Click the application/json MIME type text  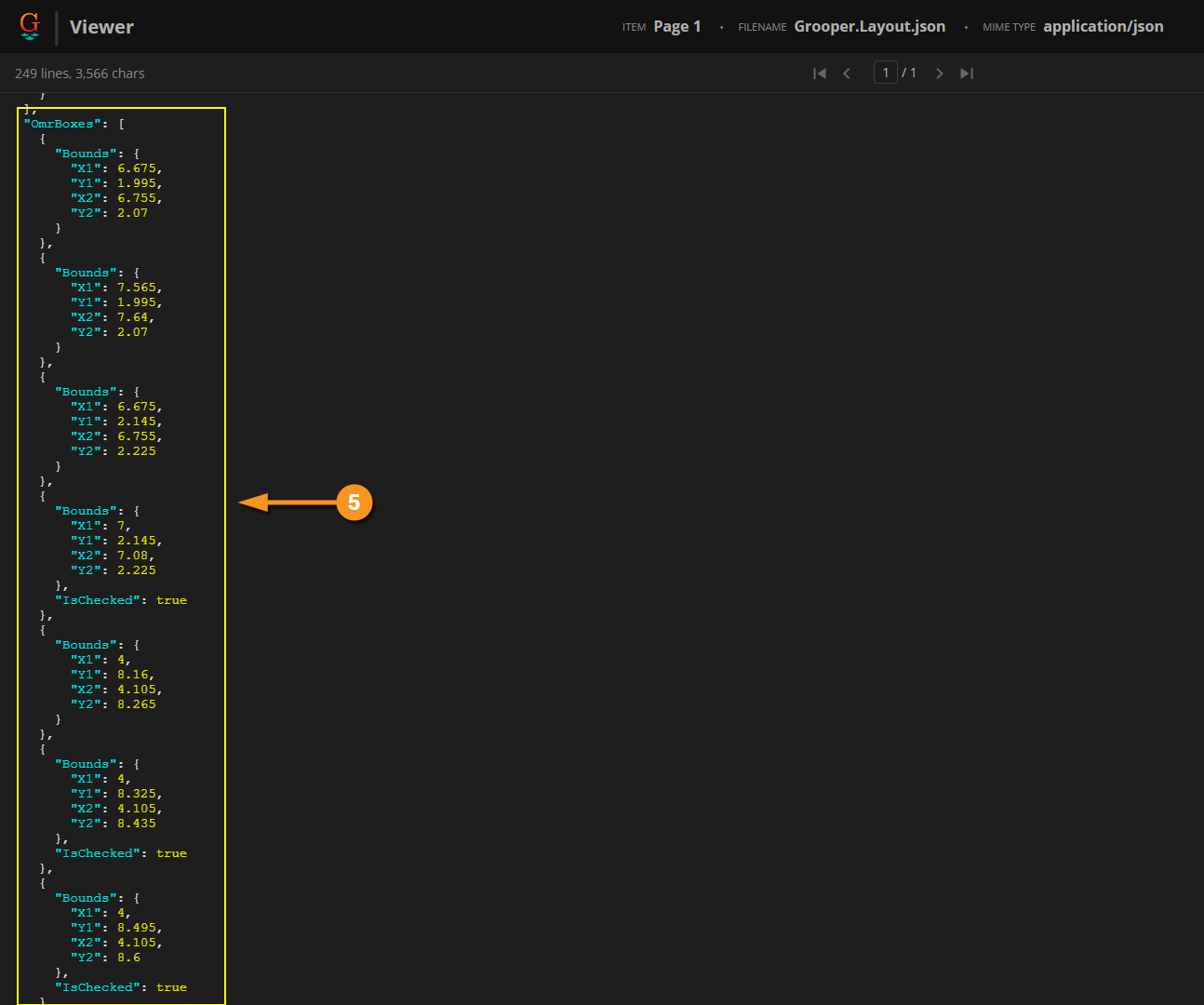tap(1103, 26)
